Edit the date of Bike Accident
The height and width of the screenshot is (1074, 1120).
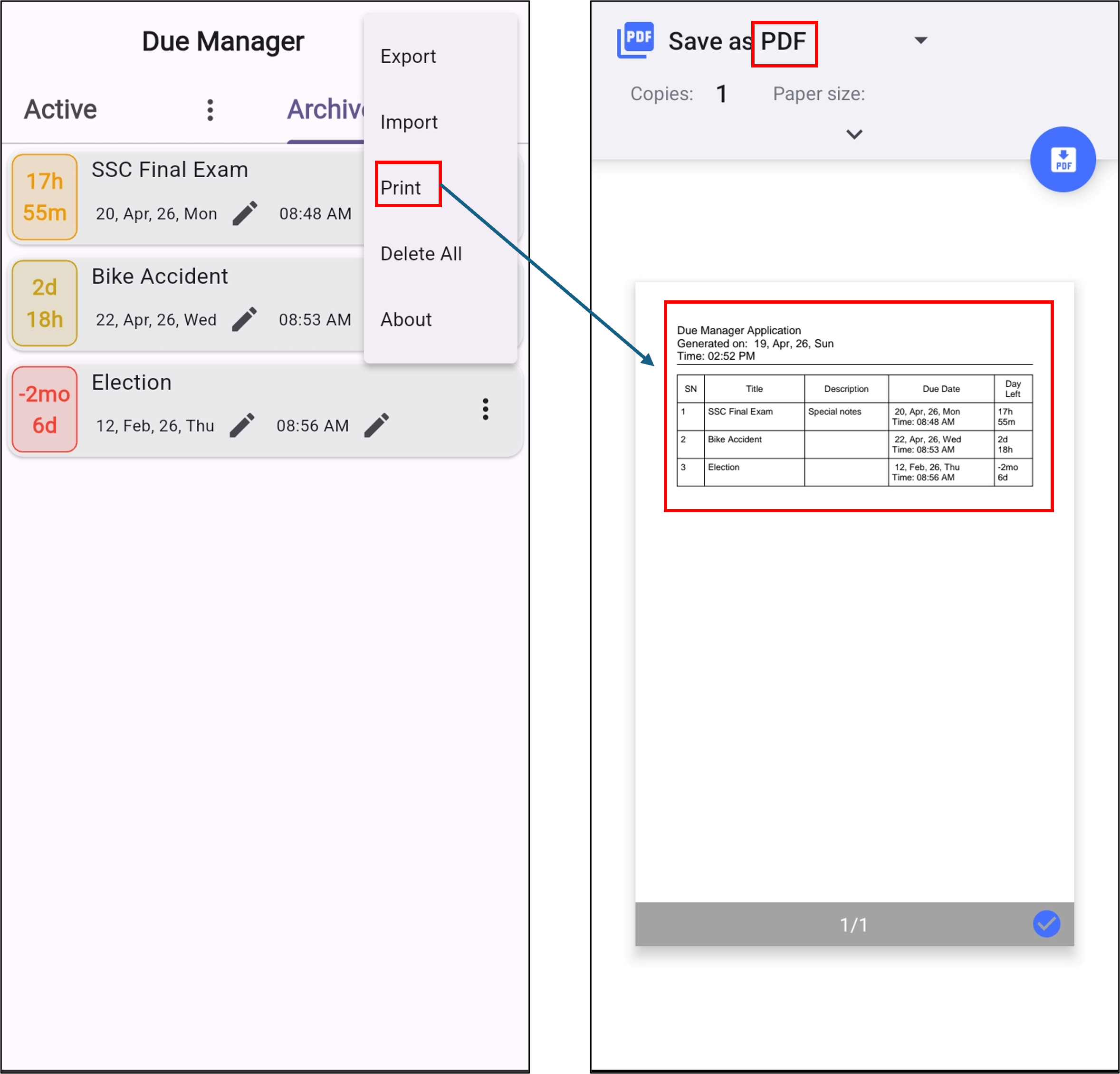244,319
